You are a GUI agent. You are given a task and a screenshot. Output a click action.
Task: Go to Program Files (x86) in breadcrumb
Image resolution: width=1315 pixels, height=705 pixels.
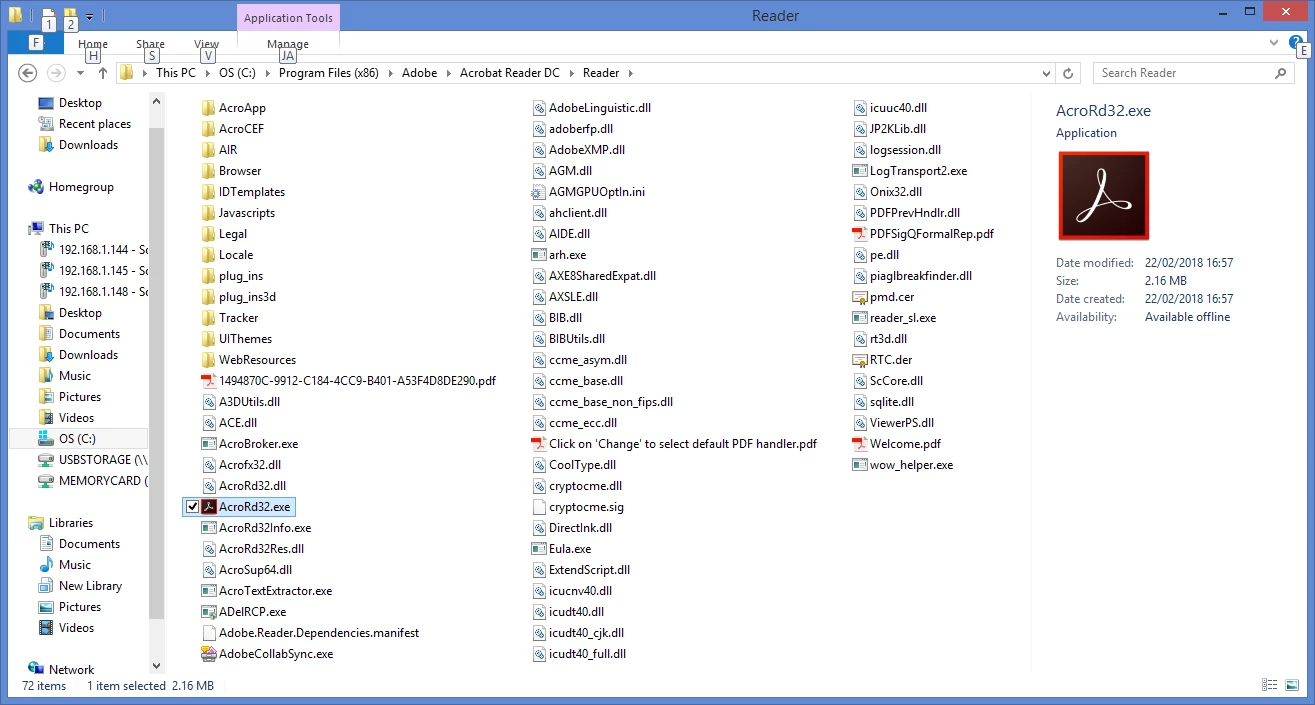(329, 73)
